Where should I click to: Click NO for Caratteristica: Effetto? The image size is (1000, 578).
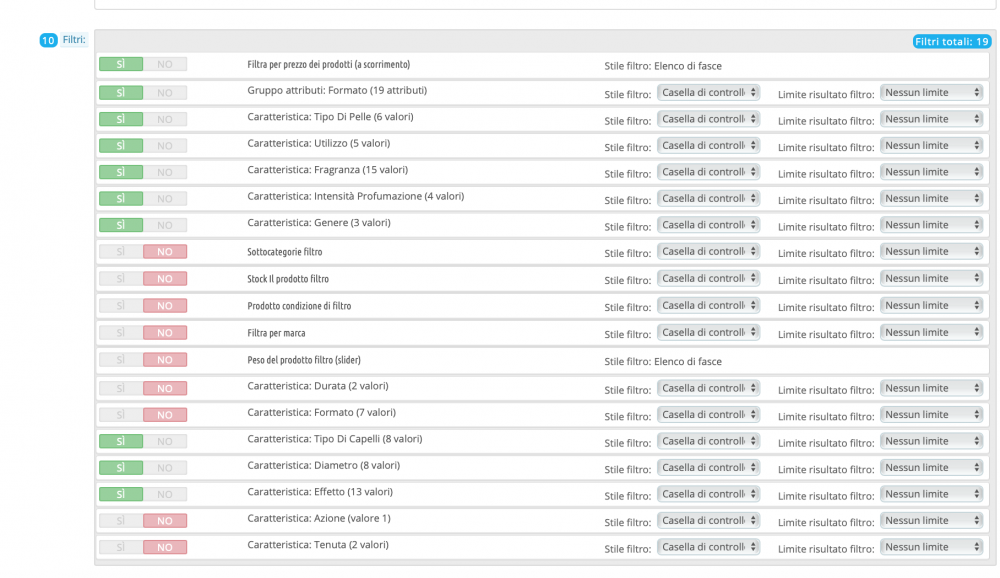coord(165,494)
